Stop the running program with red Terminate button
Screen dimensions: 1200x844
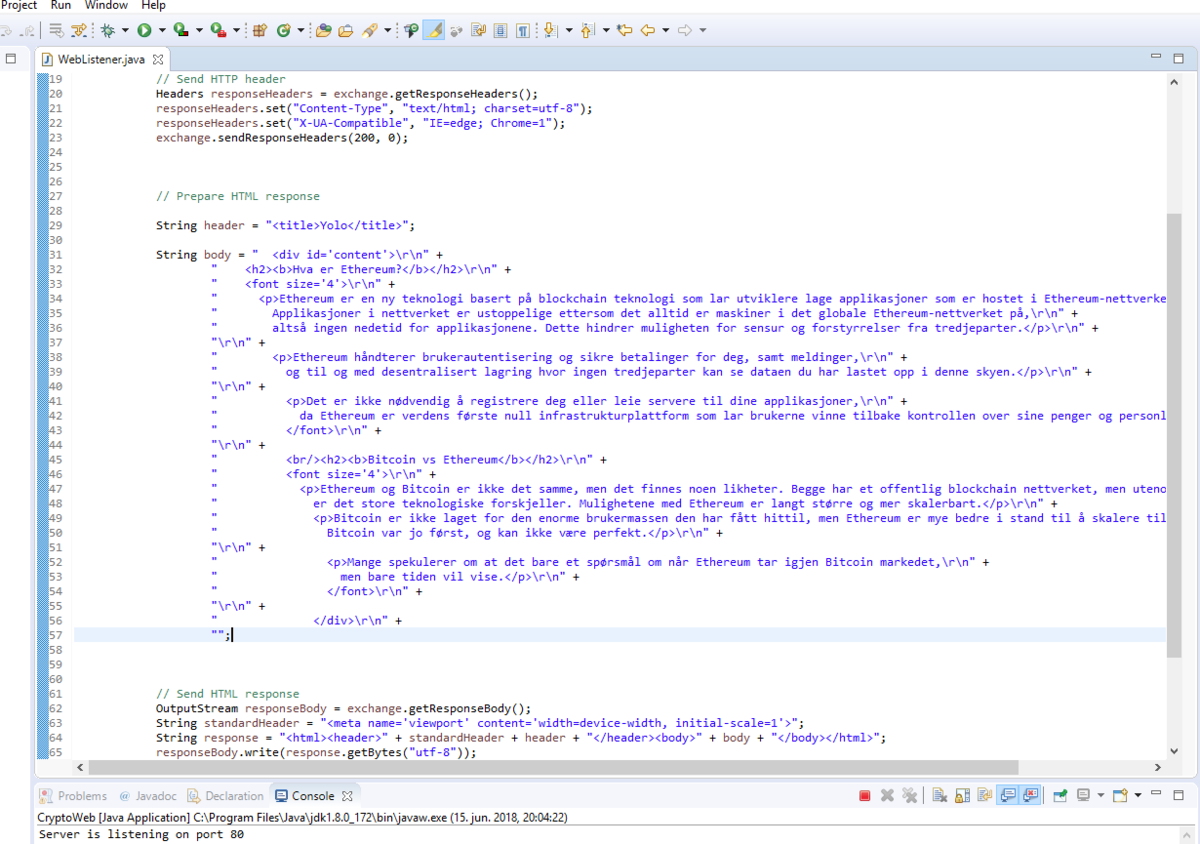(864, 796)
